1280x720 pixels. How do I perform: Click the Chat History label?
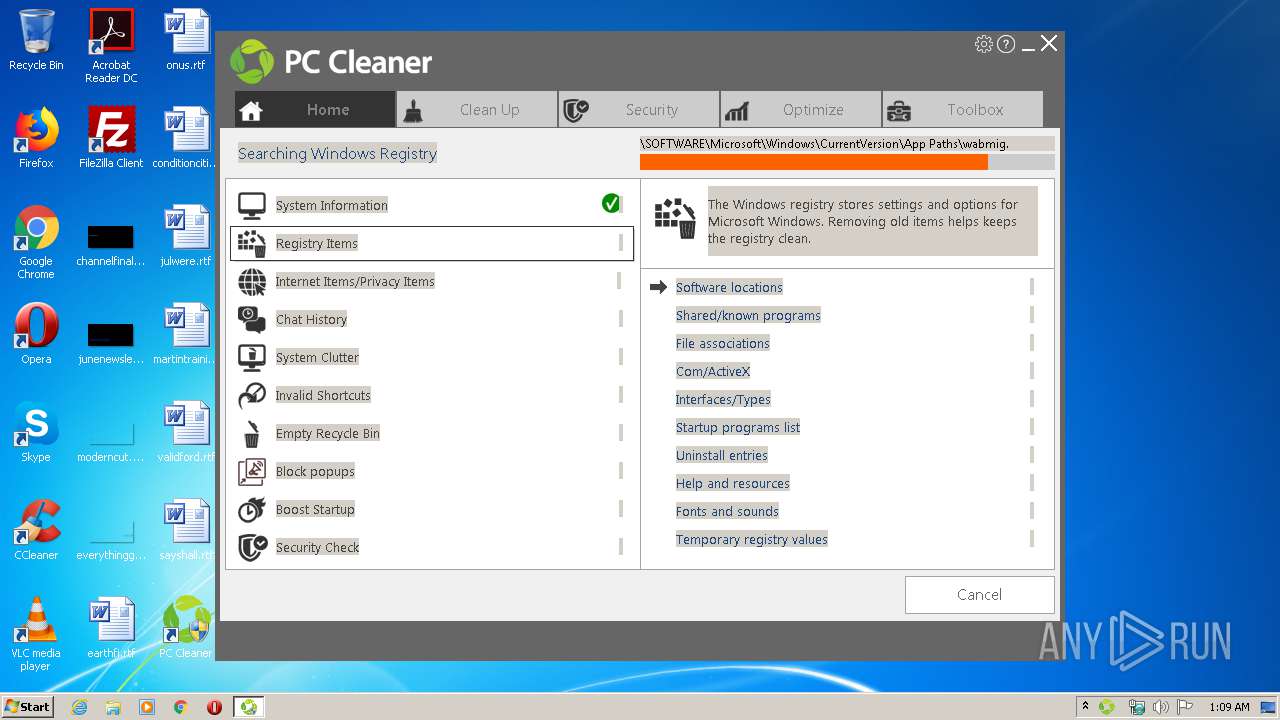pyautogui.click(x=311, y=319)
